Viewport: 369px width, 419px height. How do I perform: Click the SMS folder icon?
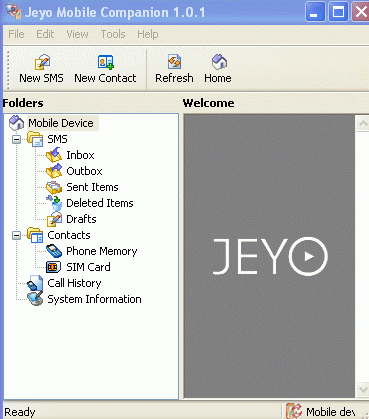35,139
